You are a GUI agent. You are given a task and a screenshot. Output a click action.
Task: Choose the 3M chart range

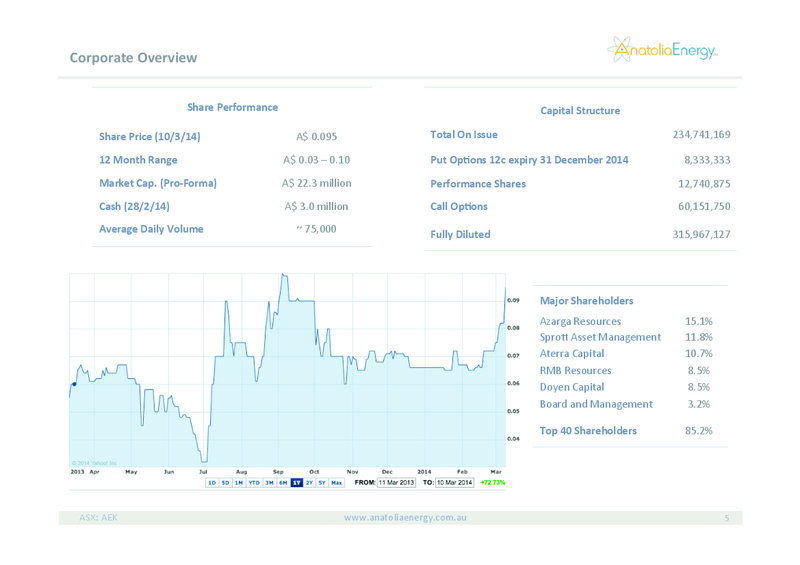point(269,483)
